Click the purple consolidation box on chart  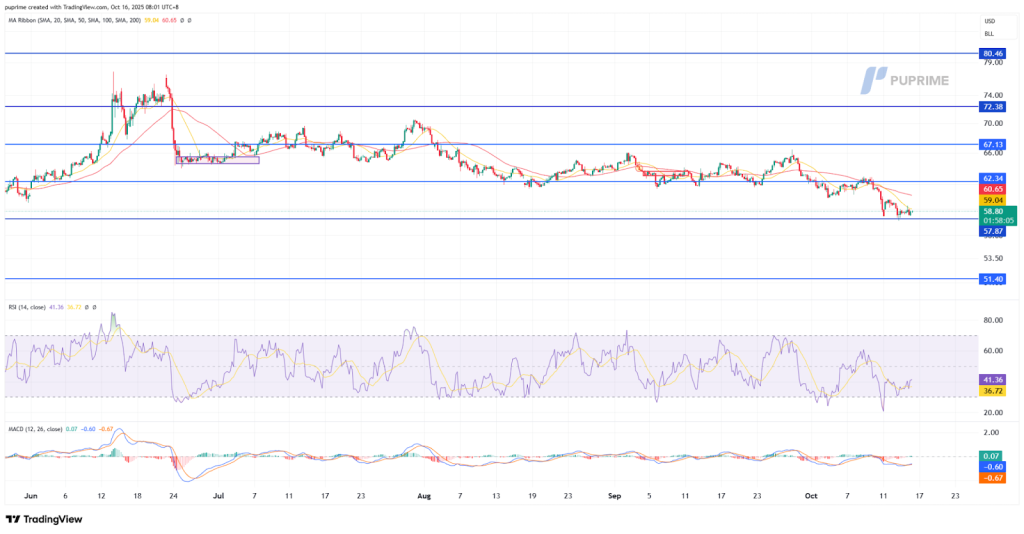point(217,159)
